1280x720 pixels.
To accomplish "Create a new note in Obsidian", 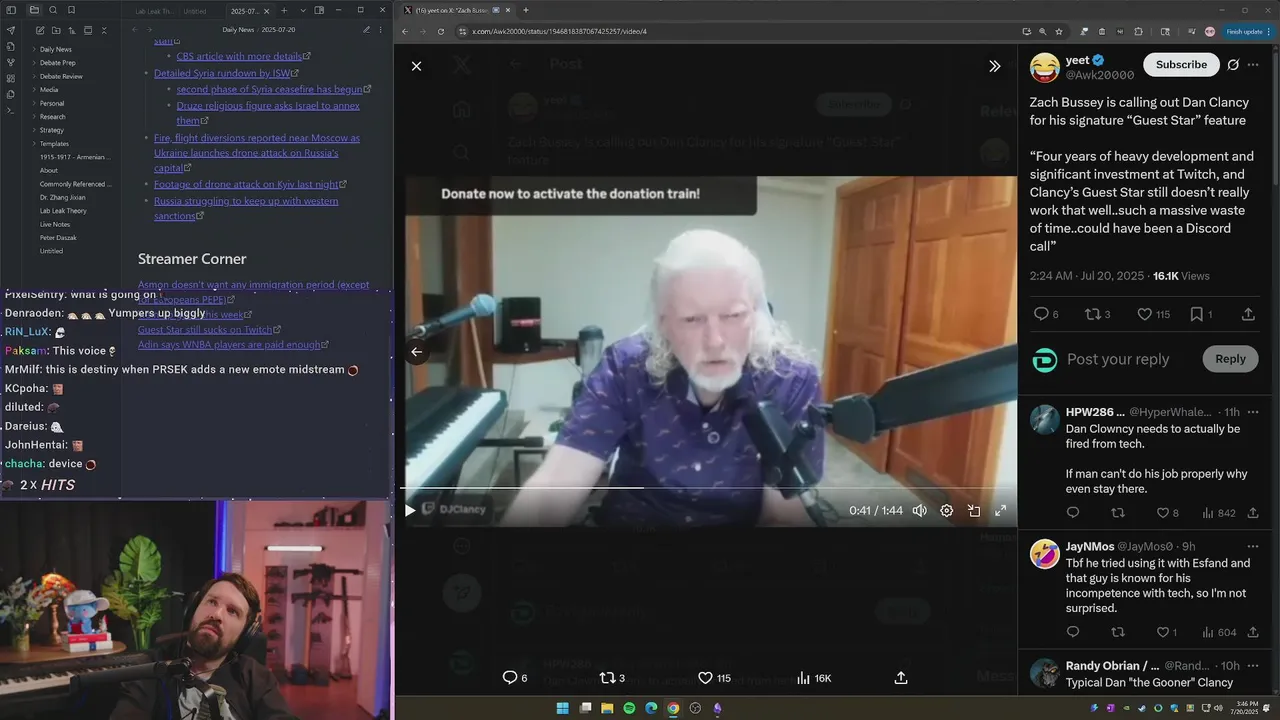I will click(x=39, y=30).
